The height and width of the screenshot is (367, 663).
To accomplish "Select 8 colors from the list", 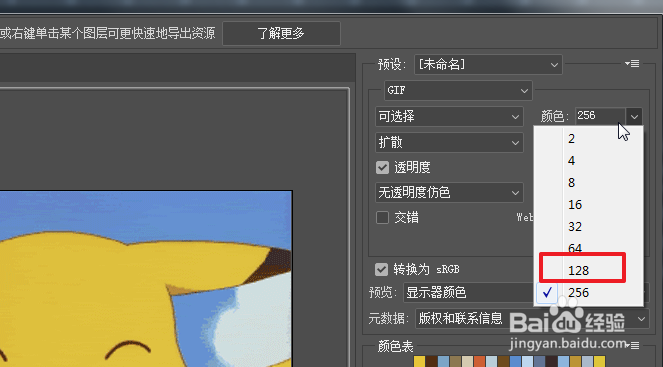I will pos(589,183).
